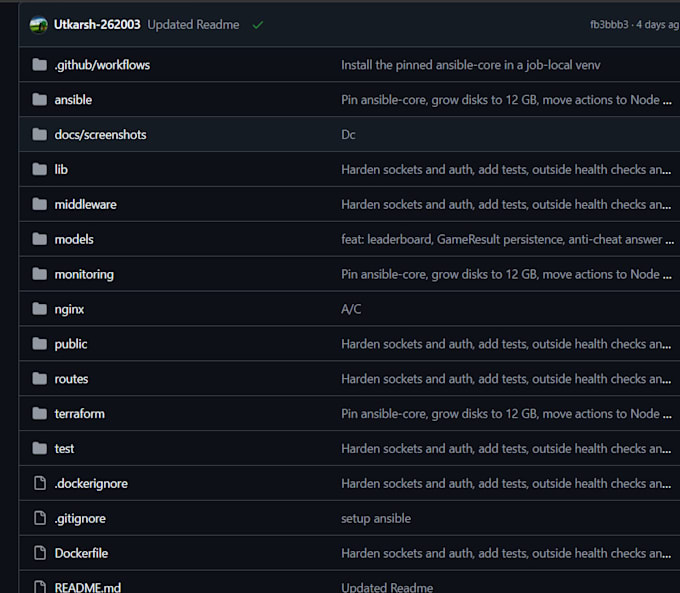Open the ansible row's 'Pin ansible-core' commit
This screenshot has width=680, height=593.
[x=506, y=100]
